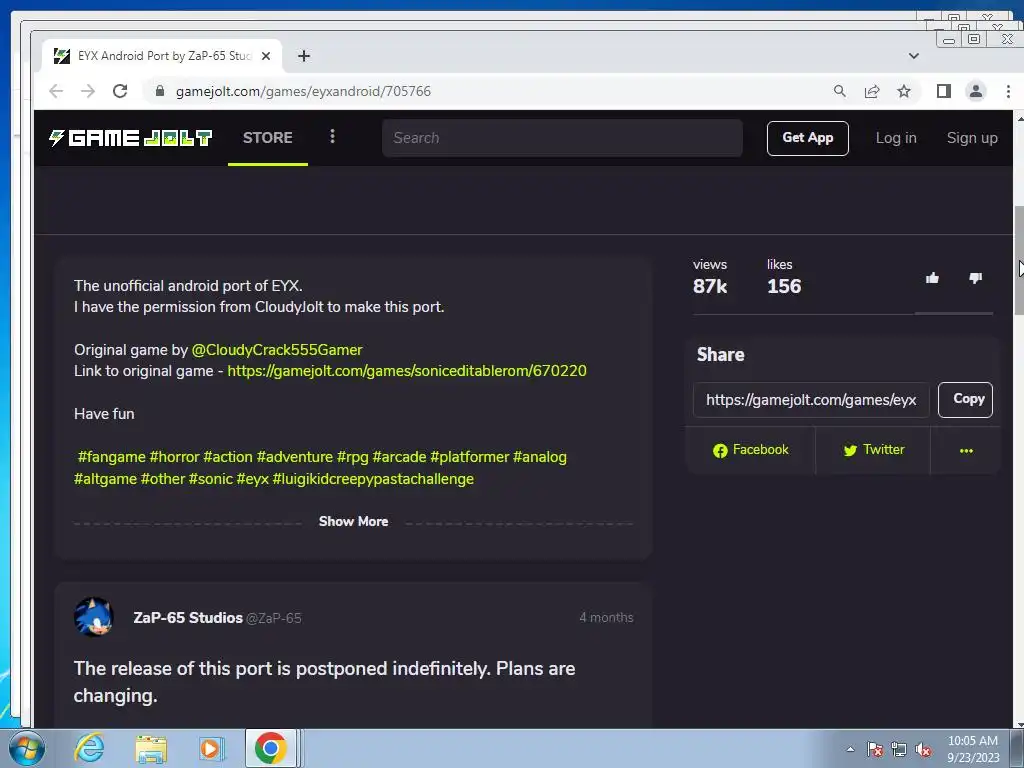Click the 4 months post timestamp
Image resolution: width=1024 pixels, height=768 pixels.
pyautogui.click(x=606, y=617)
